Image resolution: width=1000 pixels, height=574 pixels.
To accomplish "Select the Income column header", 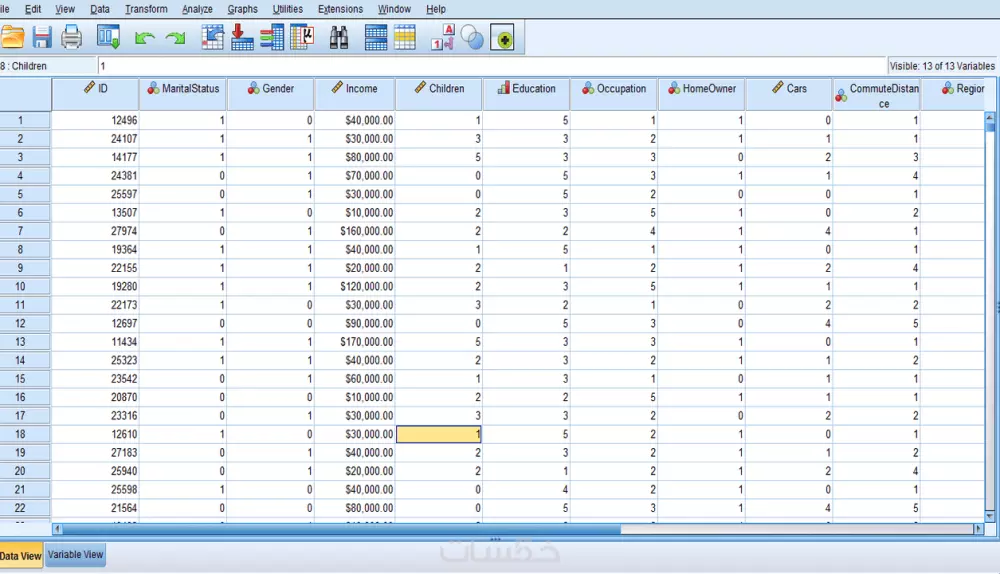I will coord(355,94).
